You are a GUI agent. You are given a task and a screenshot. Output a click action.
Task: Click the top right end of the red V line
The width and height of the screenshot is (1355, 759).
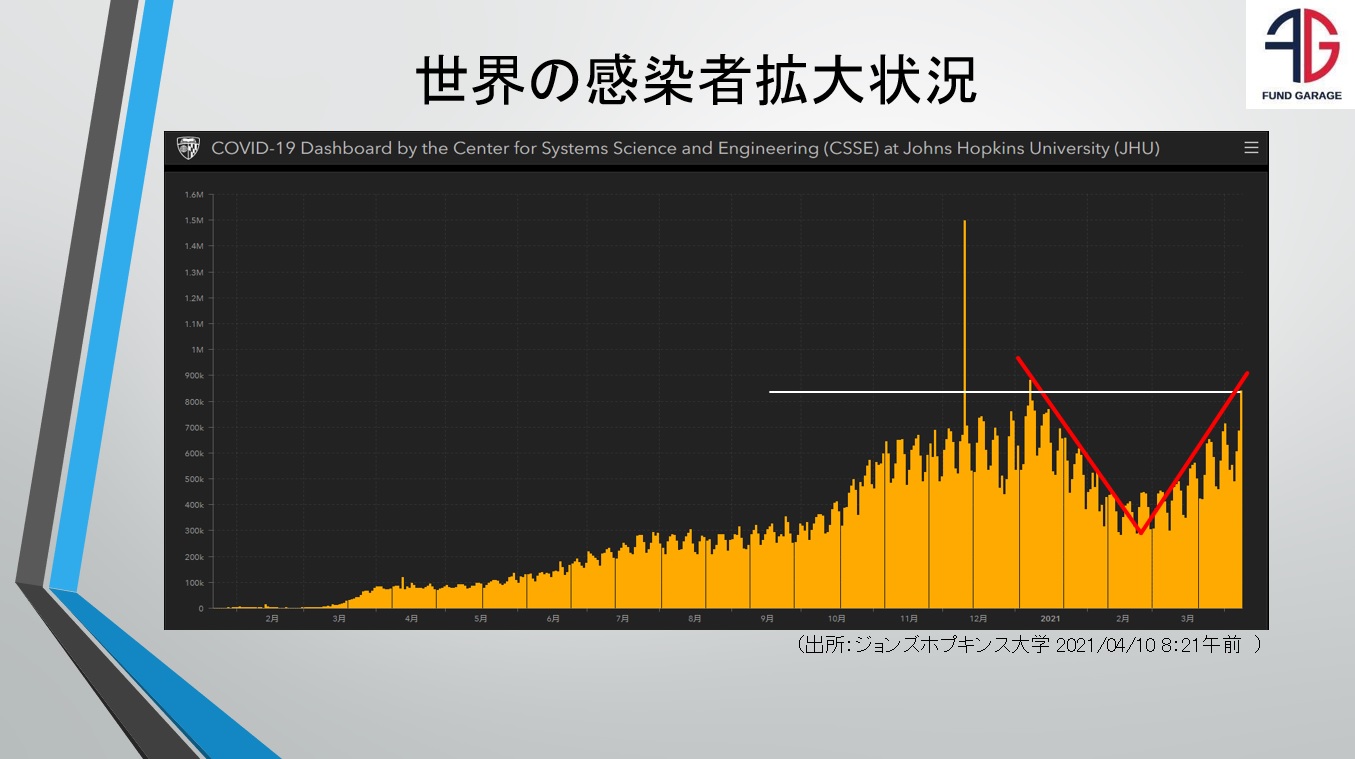[1247, 373]
